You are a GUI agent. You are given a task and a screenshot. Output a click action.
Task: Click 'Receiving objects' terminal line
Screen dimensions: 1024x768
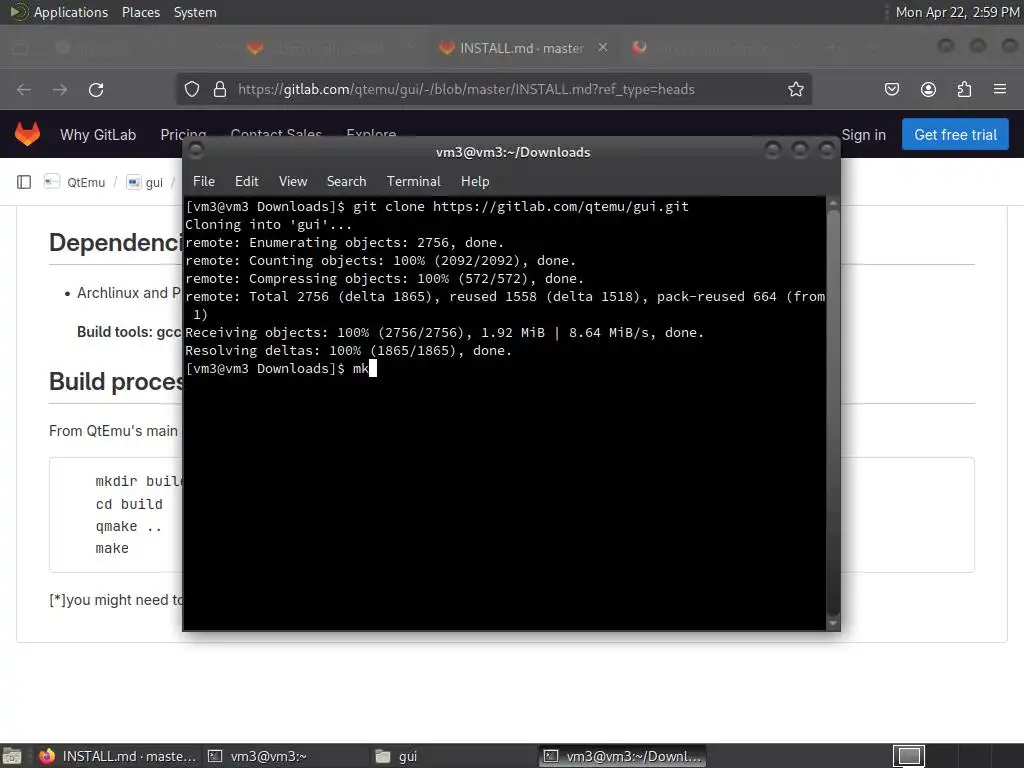[444, 332]
